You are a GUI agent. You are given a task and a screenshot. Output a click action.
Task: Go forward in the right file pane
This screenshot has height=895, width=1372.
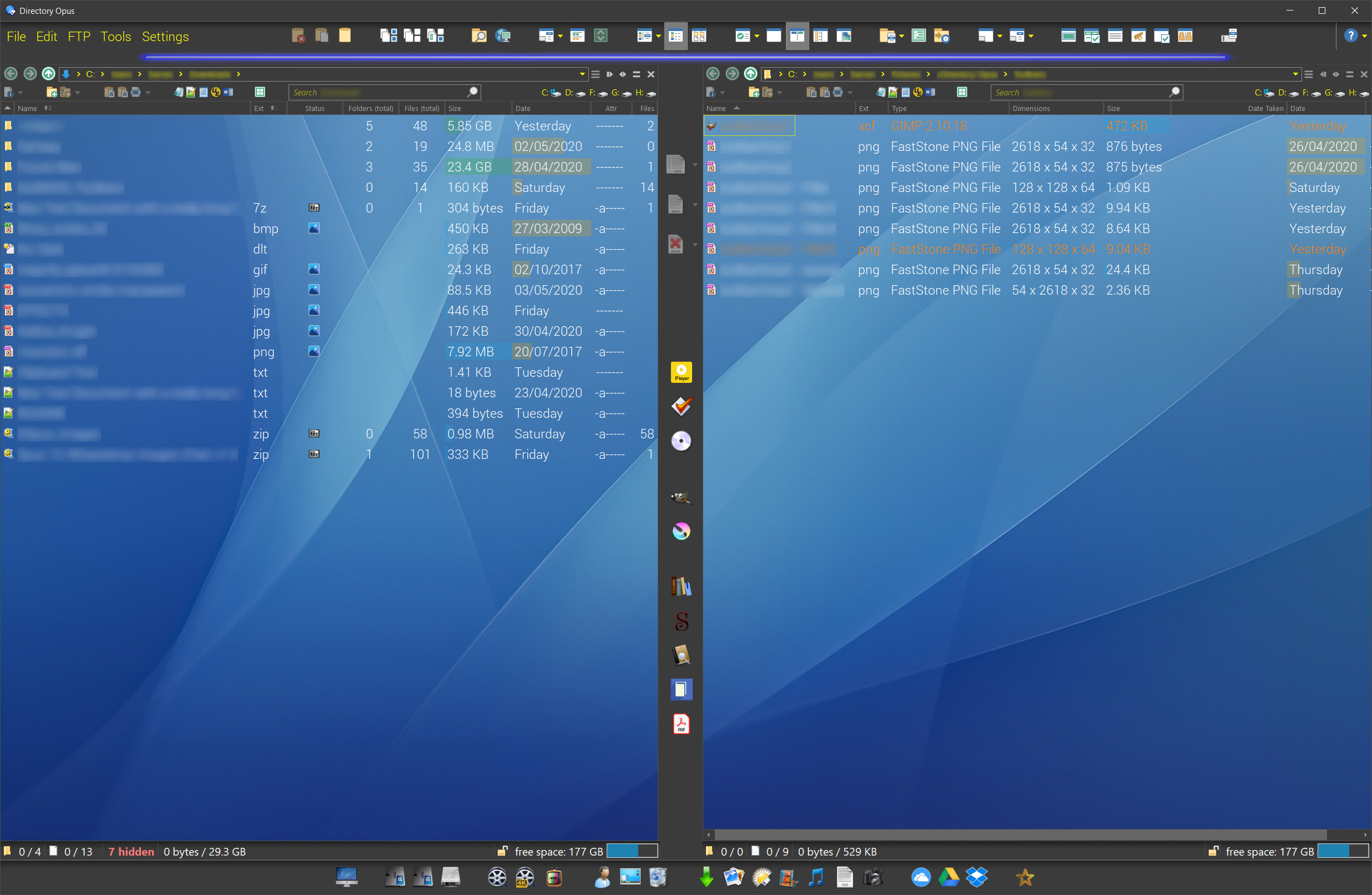[x=732, y=74]
